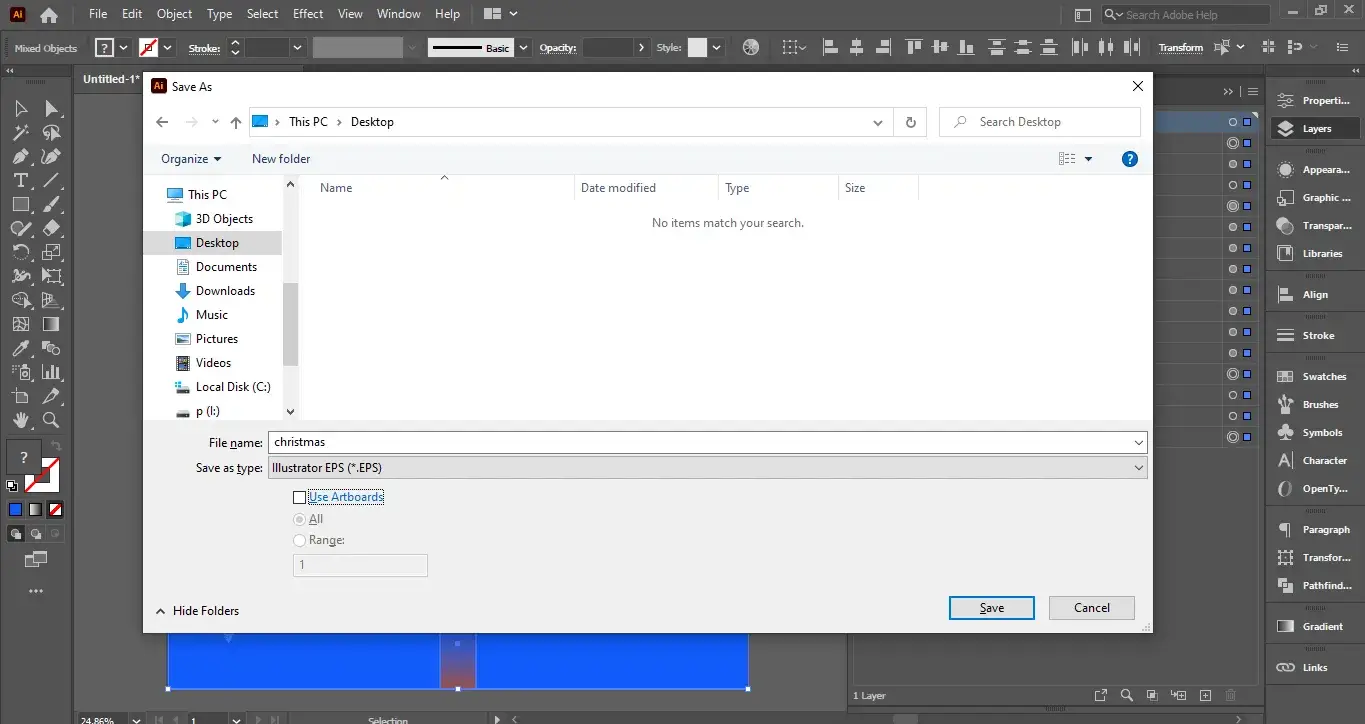Screen dimensions: 1365x724
Task: Select the Range radio button
Action: tap(300, 540)
